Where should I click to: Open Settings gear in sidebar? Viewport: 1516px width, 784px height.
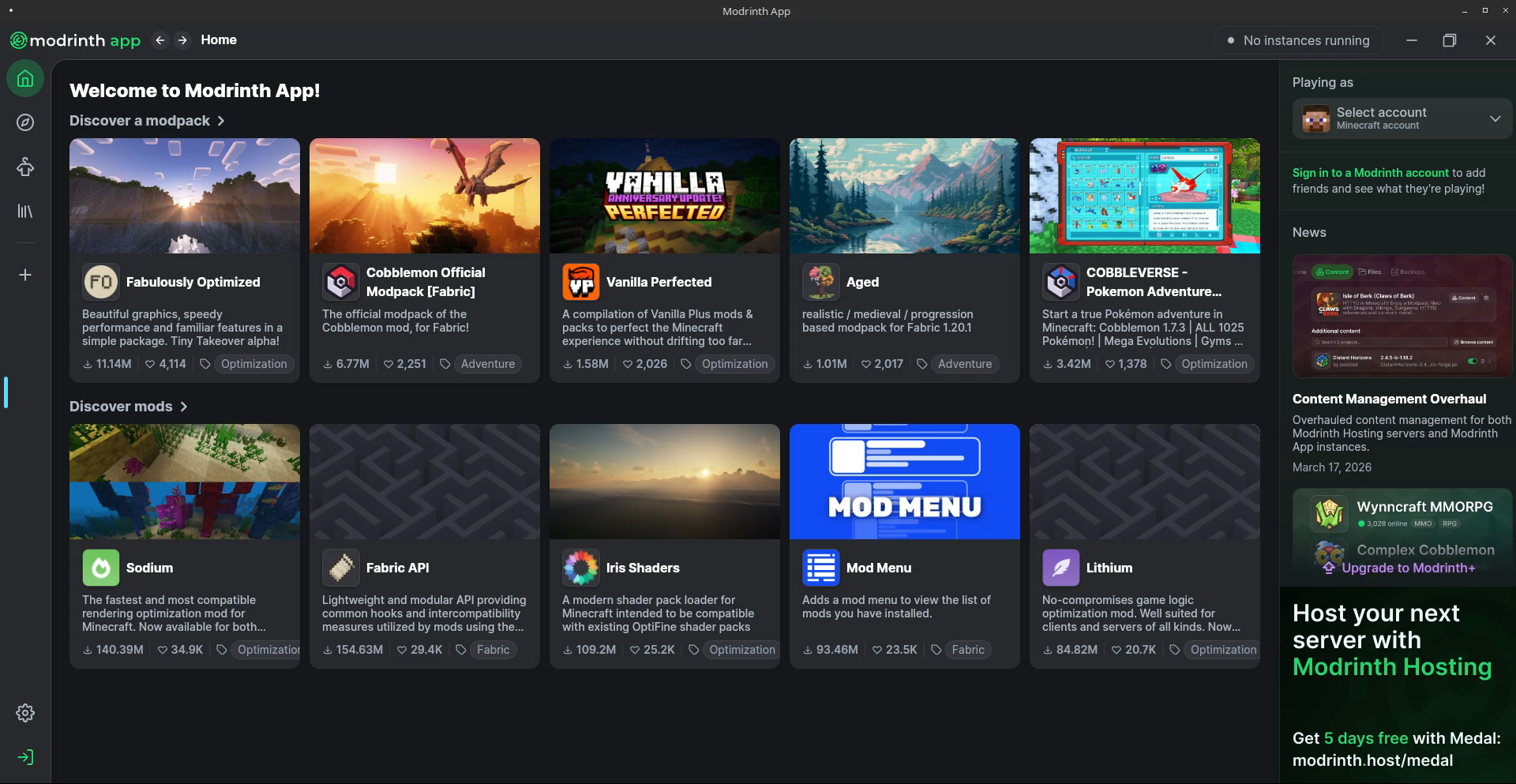(x=25, y=713)
